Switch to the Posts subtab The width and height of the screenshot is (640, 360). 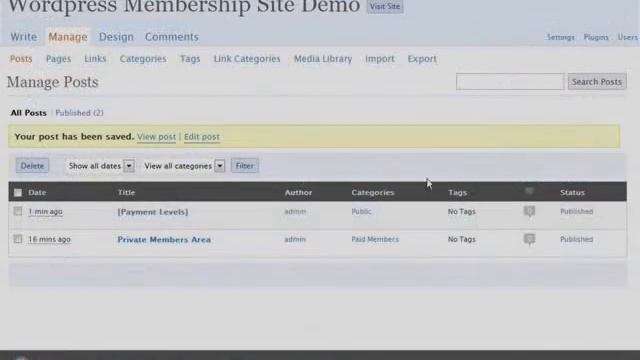21,59
